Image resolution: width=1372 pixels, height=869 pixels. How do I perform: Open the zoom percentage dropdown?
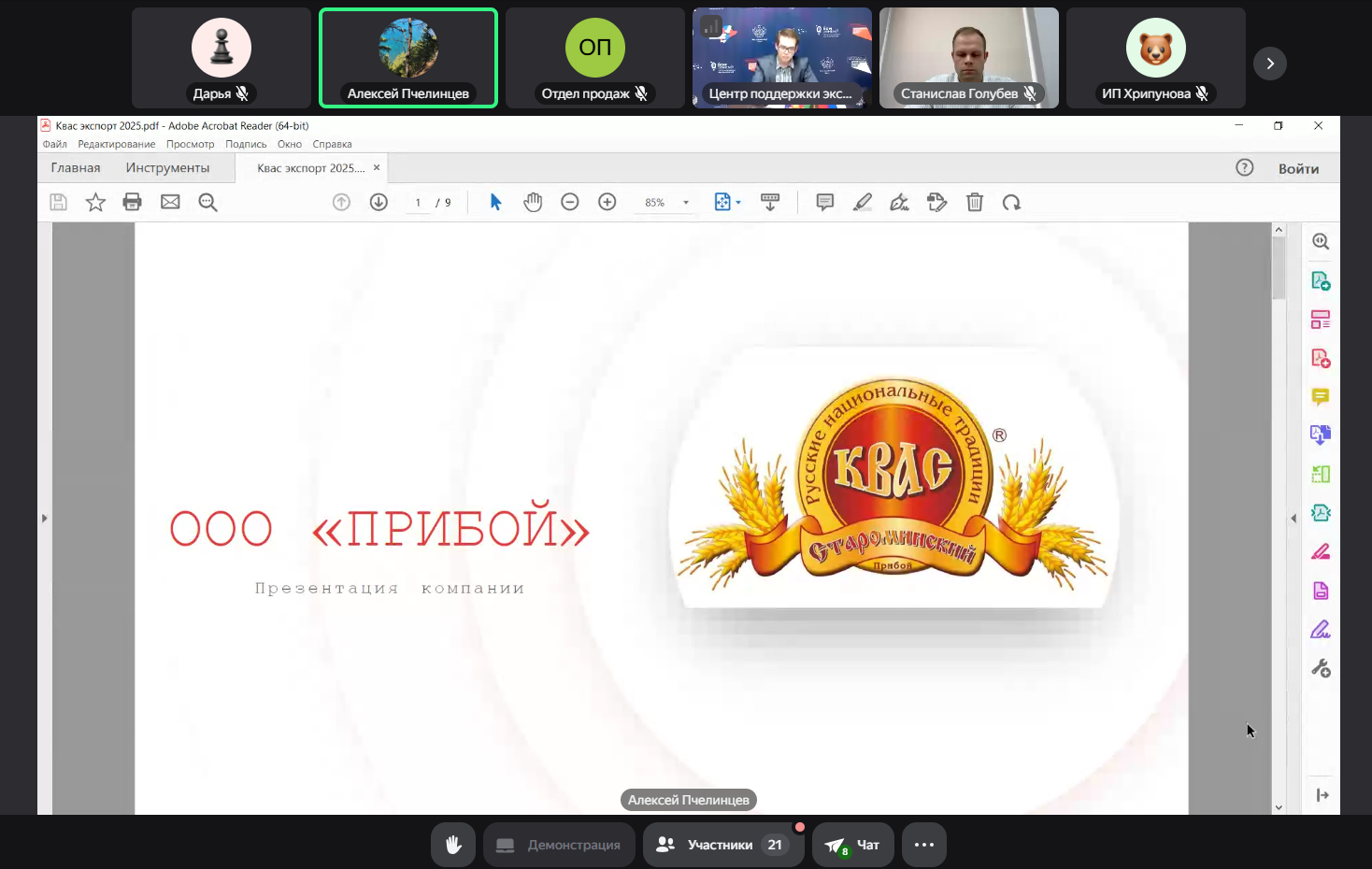point(686,203)
